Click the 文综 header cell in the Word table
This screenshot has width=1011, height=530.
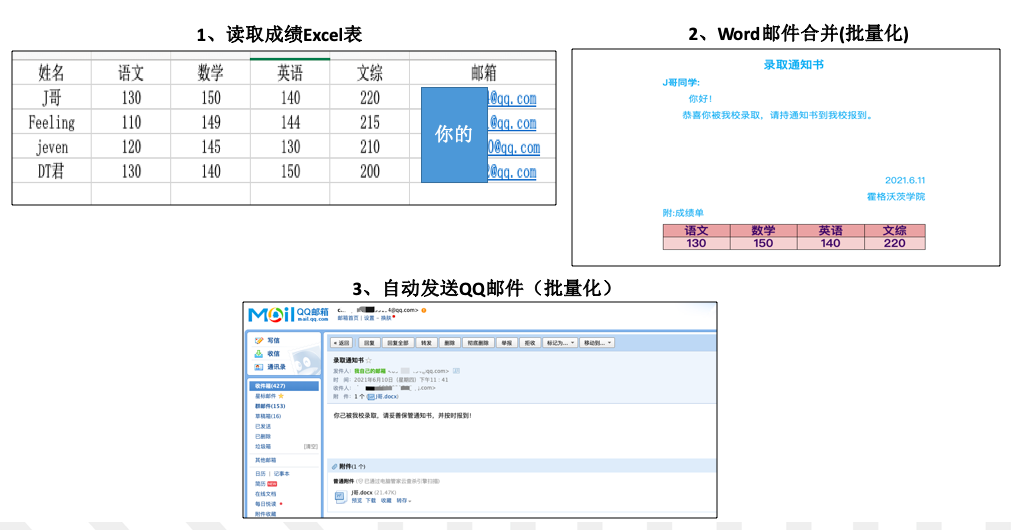(895, 230)
